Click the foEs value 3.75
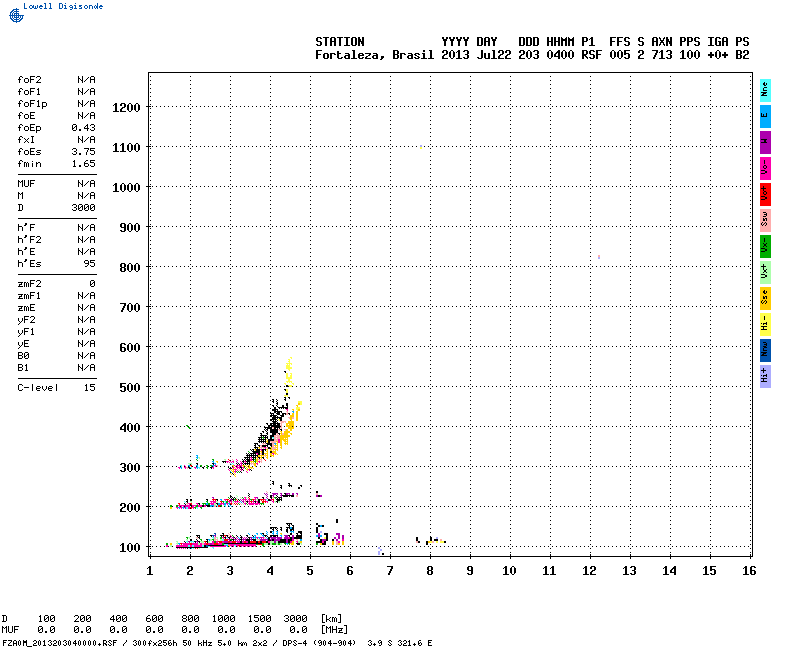Viewport: 800px width, 650px height. pyautogui.click(x=84, y=152)
